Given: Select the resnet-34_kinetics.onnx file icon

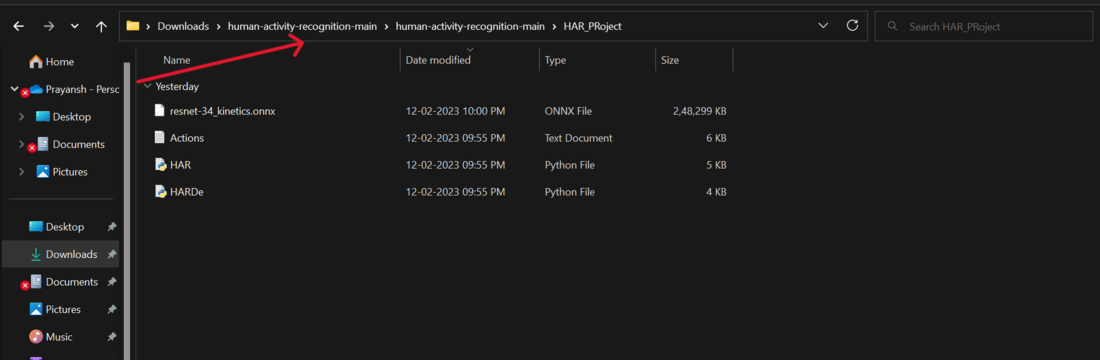Looking at the screenshot, I should coord(160,111).
